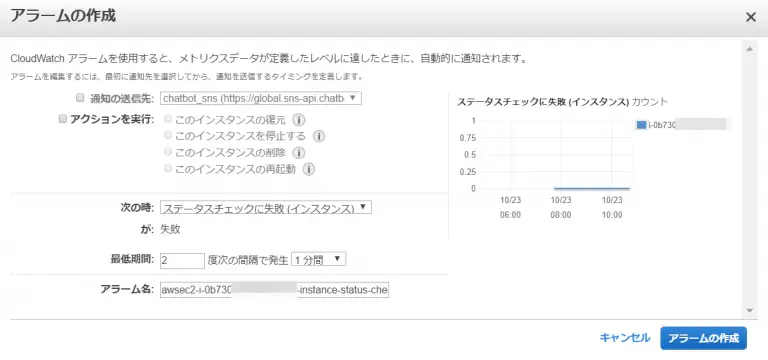Enable the アクションを実行 checkbox
768x360 pixels.
(62, 119)
